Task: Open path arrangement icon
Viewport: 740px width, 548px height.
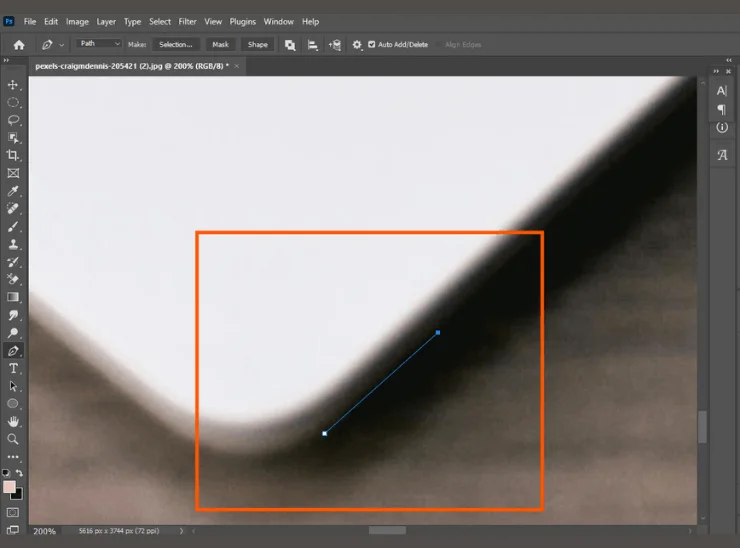Action: 335,45
